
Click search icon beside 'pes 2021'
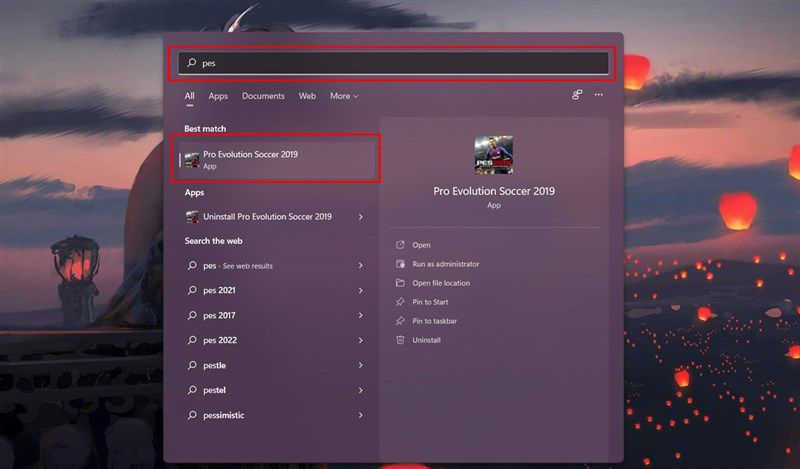192,290
